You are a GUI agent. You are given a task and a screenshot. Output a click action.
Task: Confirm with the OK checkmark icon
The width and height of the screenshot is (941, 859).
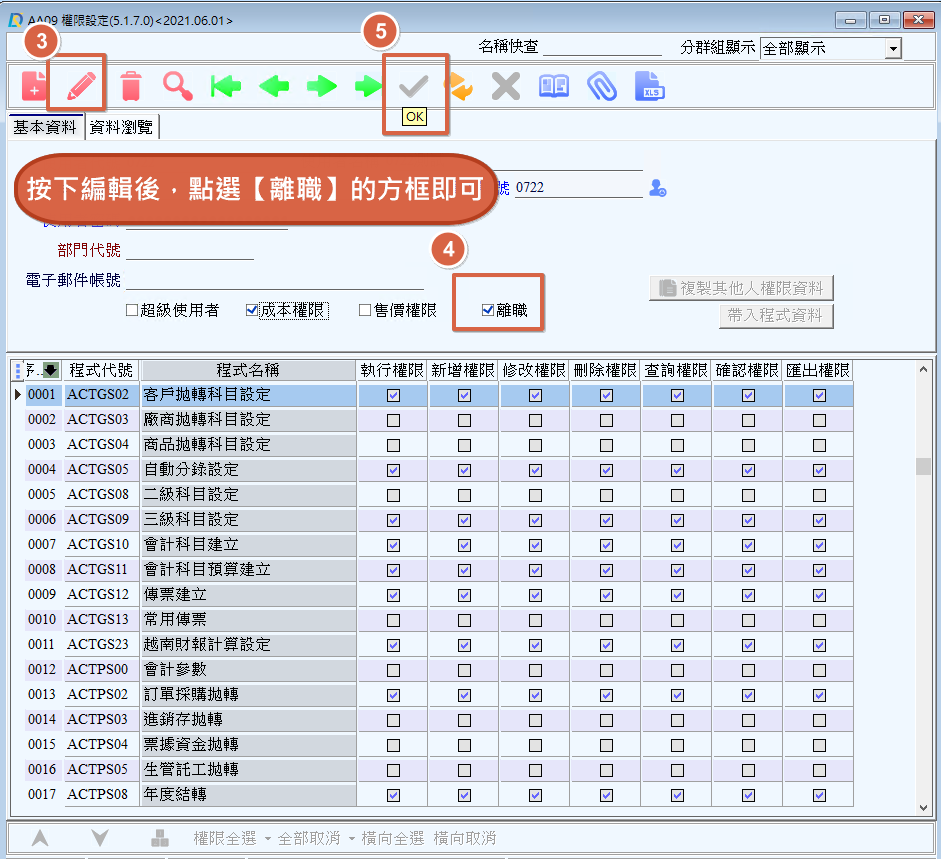(x=414, y=86)
